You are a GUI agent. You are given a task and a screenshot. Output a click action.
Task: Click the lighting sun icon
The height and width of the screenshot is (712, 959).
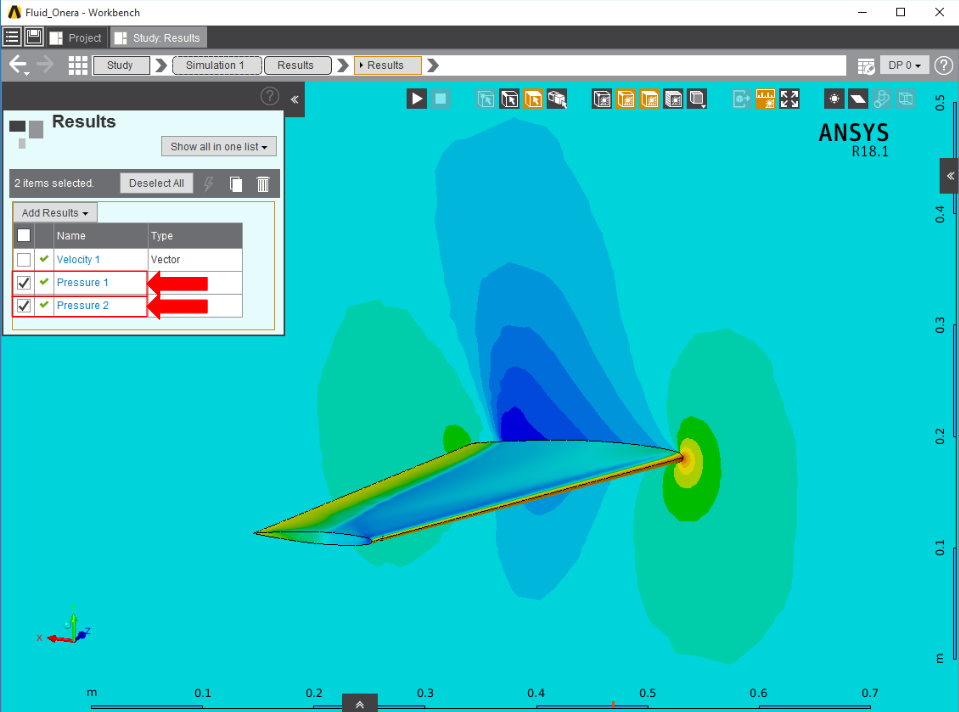834,98
